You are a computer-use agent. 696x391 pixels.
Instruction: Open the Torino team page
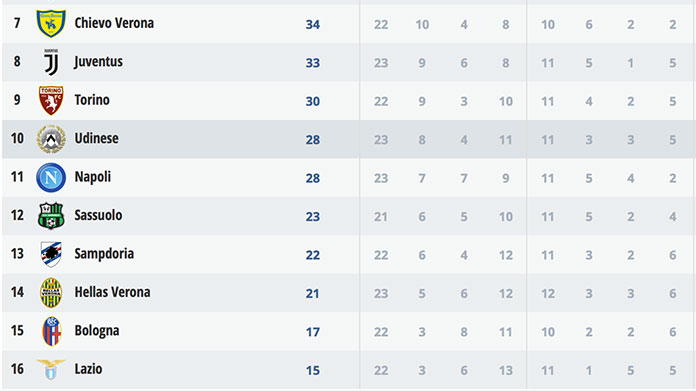pyautogui.click(x=92, y=100)
